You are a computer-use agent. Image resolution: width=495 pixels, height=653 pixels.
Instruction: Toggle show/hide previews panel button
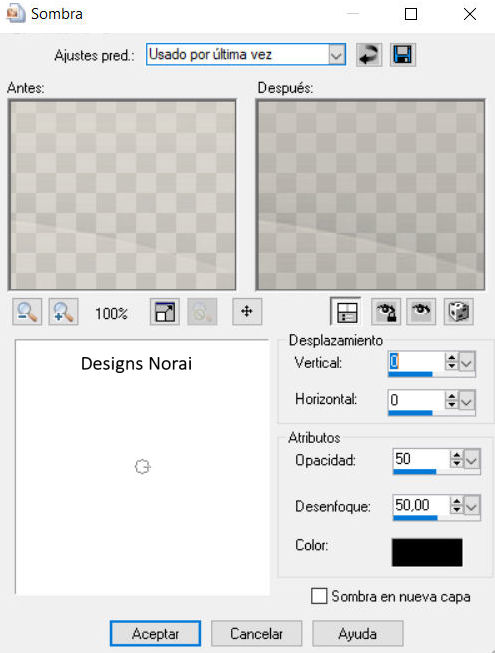pos(346,312)
